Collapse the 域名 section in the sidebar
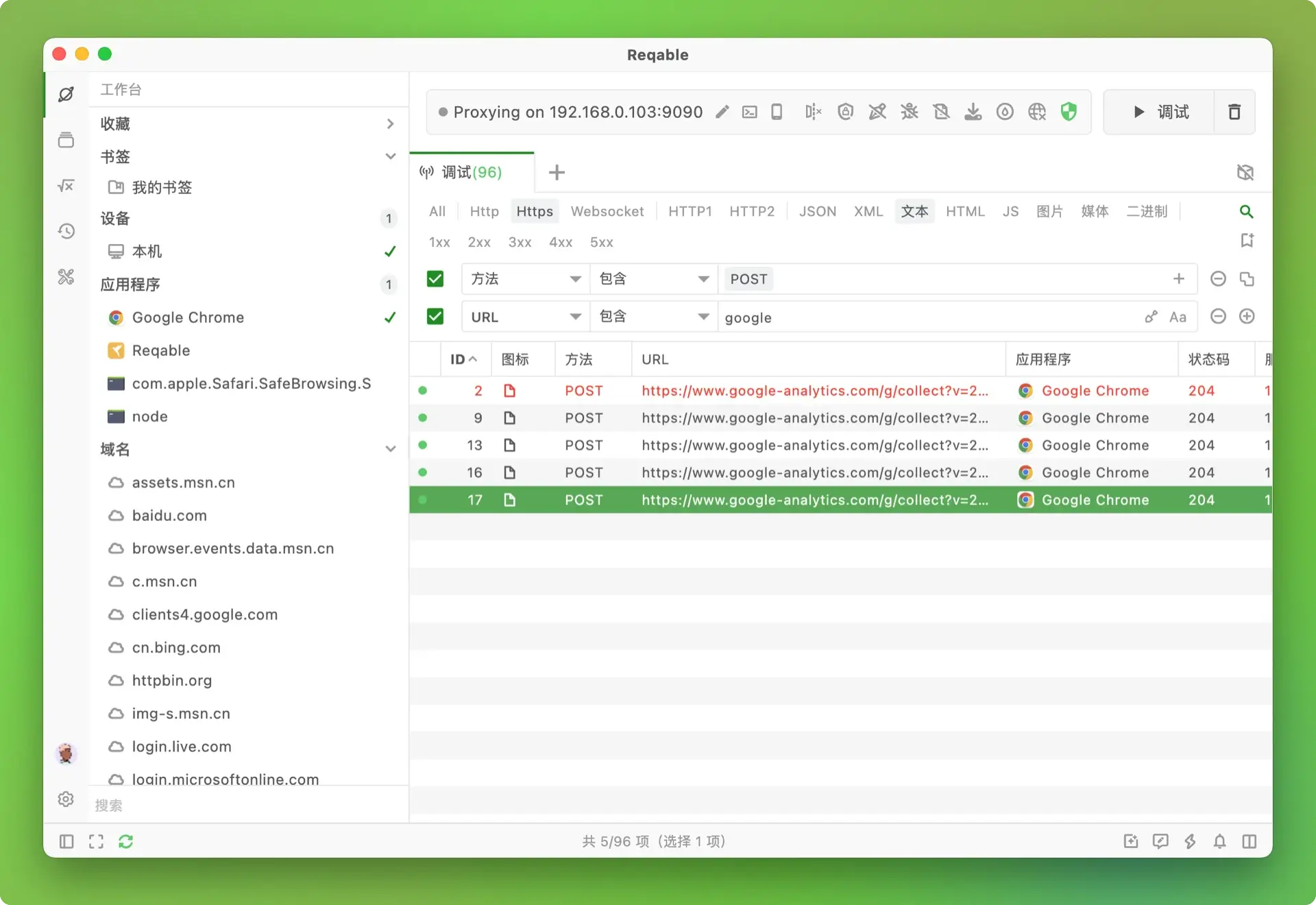Viewport: 1316px width, 905px height. pyautogui.click(x=390, y=449)
